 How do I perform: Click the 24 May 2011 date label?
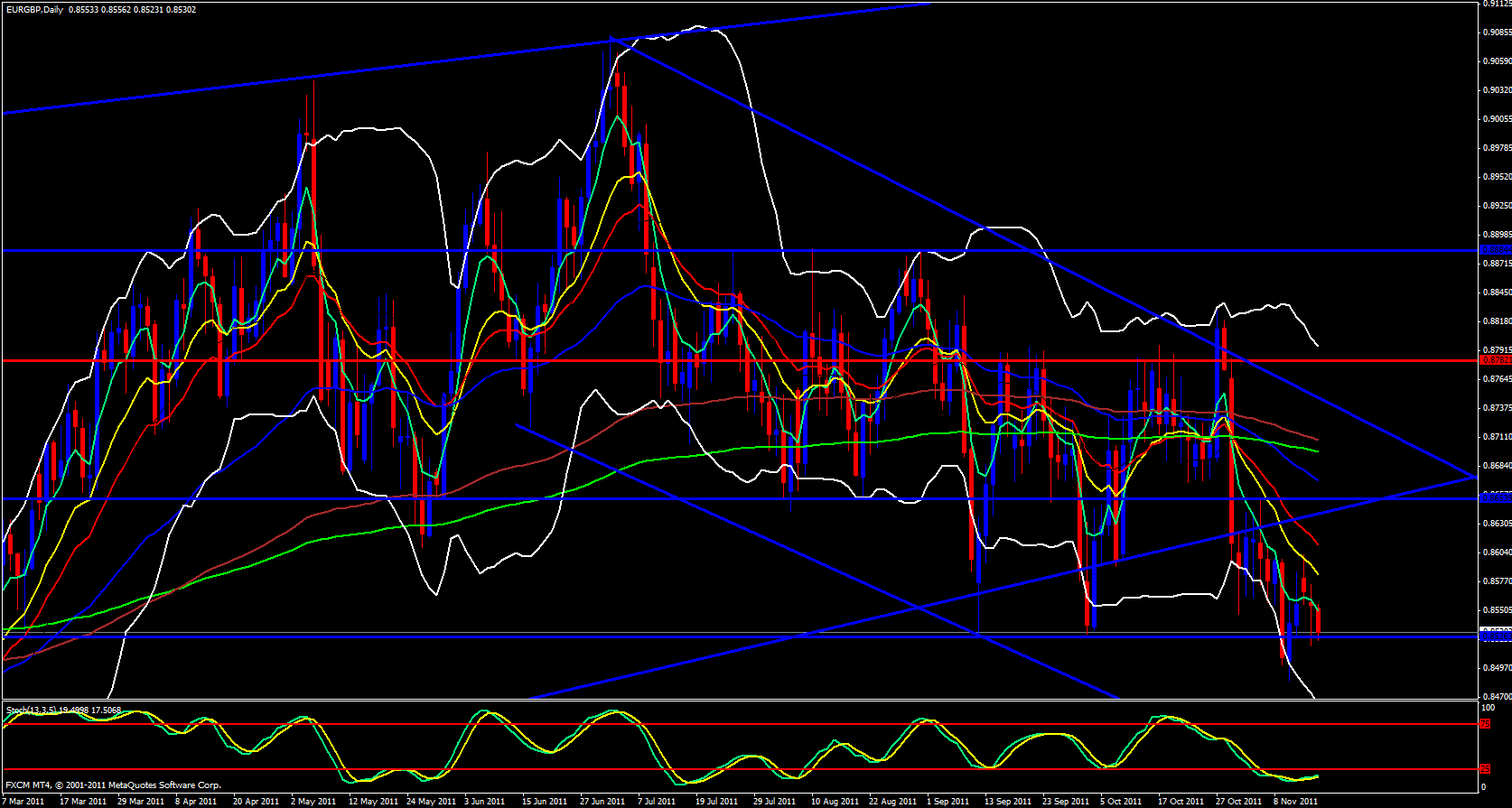[431, 801]
